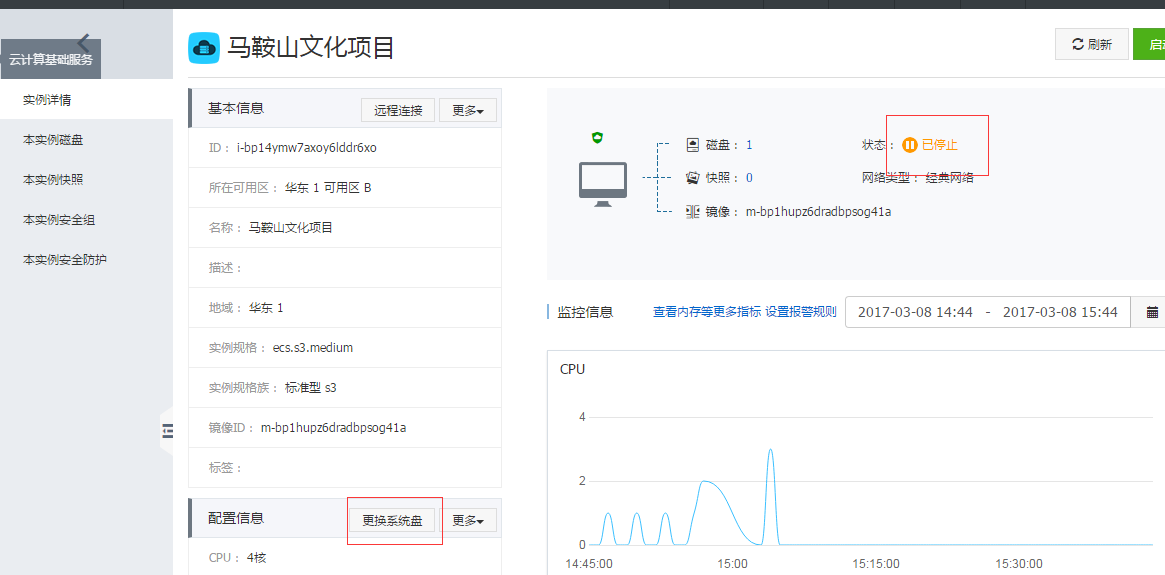Click image ID next to 镜像 icon
1165x575 pixels.
[818, 212]
